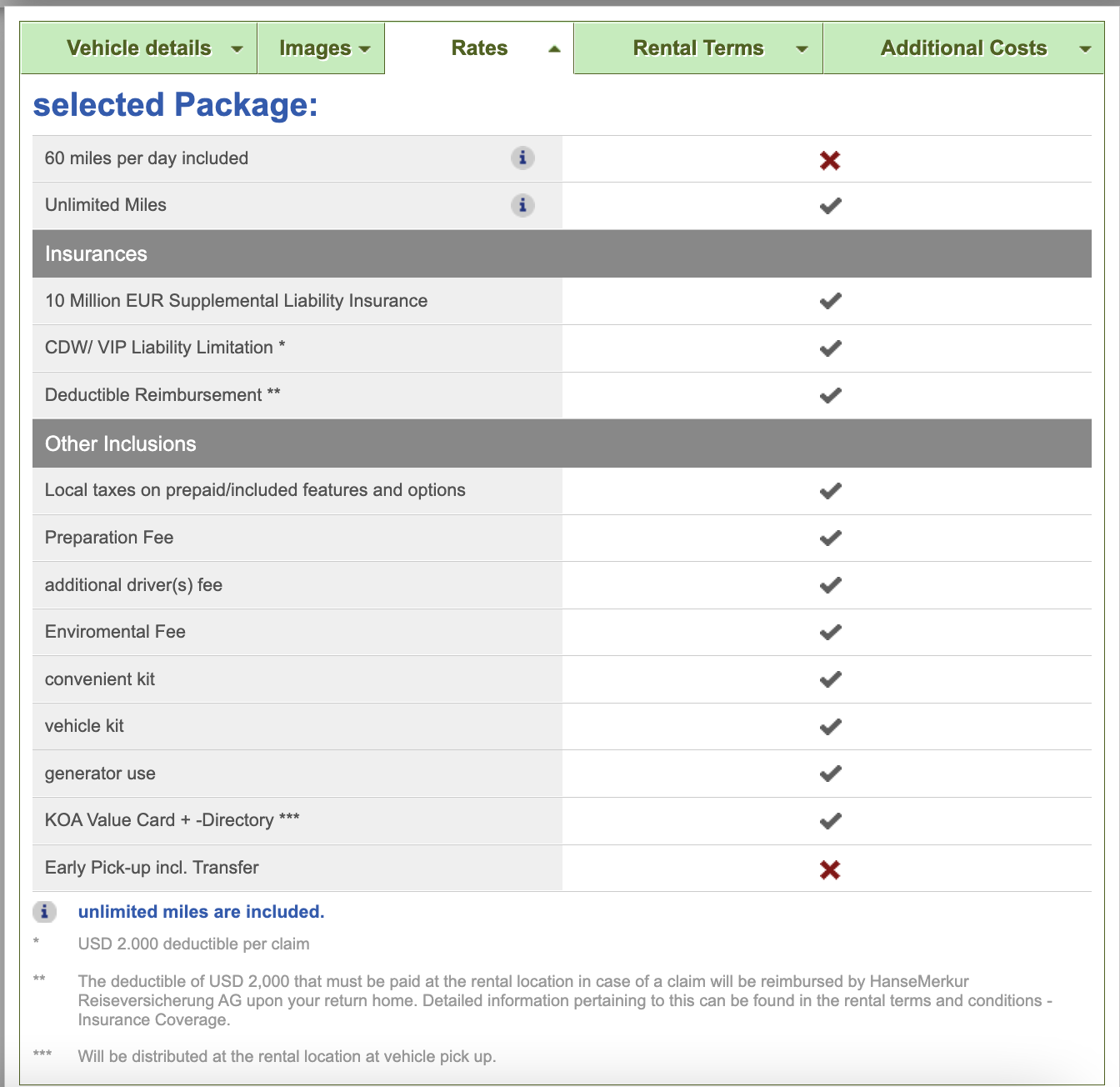Click checkmark for Preparation Fee
This screenshot has width=1120, height=1087.
pos(830,538)
